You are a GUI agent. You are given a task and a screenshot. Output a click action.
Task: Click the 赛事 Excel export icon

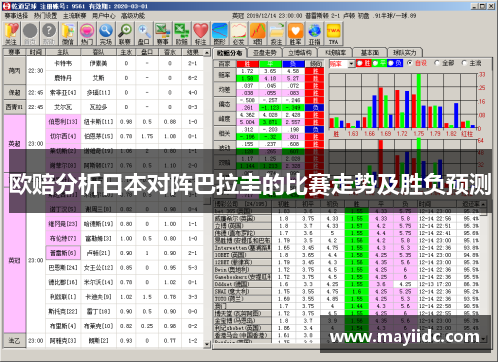pyautogui.click(x=163, y=34)
